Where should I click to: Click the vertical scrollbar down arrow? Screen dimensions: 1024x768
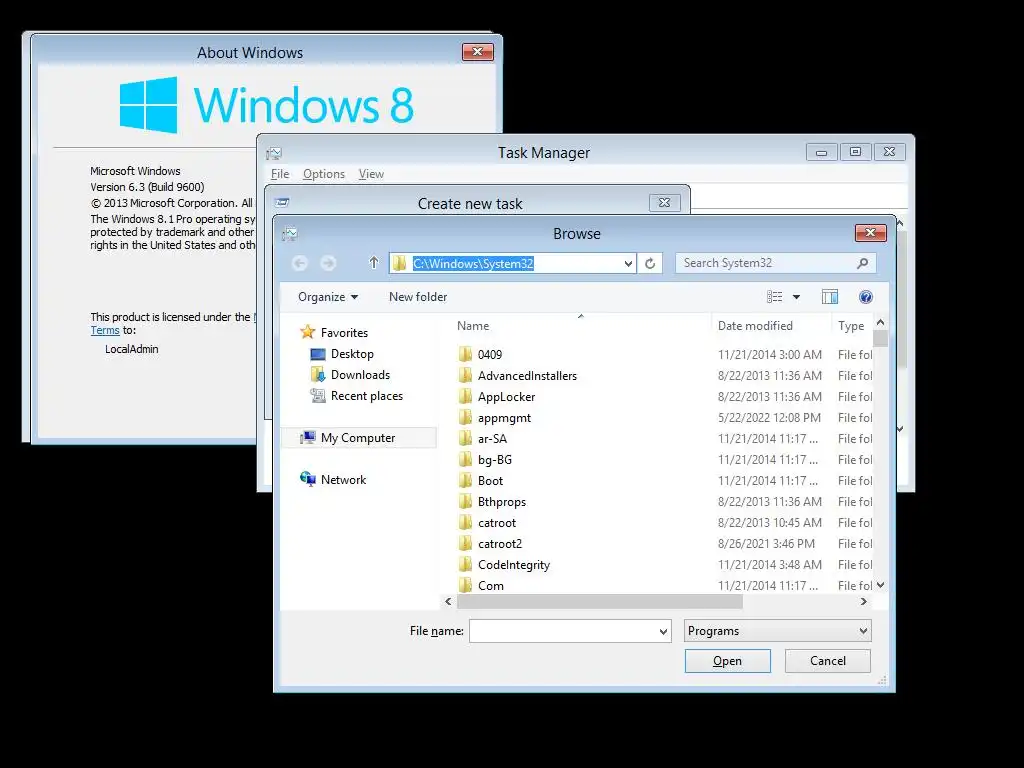click(880, 585)
